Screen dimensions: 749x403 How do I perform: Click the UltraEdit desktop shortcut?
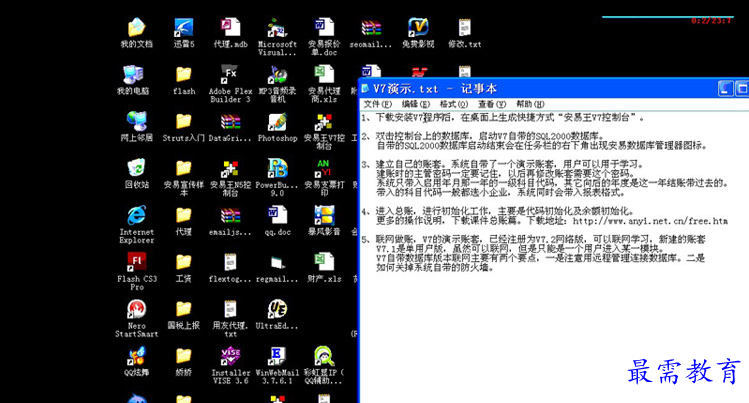click(277, 309)
